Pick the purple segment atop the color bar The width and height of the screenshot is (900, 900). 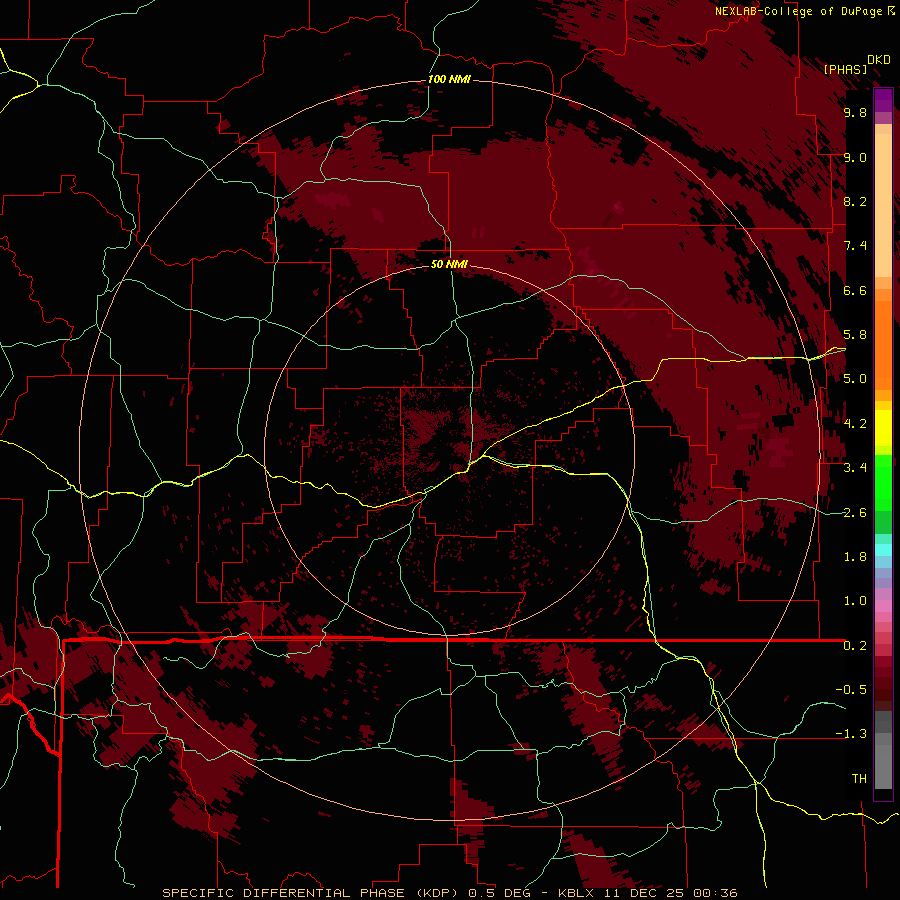point(883,100)
